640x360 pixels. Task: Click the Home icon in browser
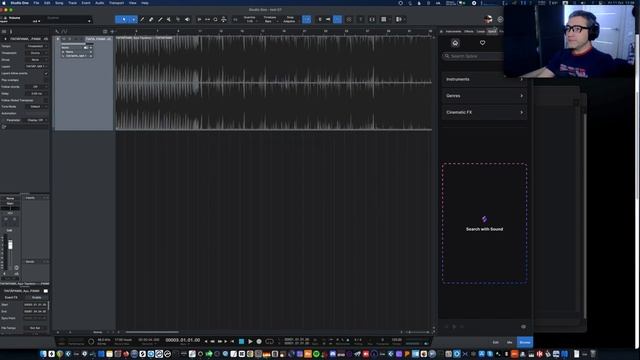tap(455, 43)
